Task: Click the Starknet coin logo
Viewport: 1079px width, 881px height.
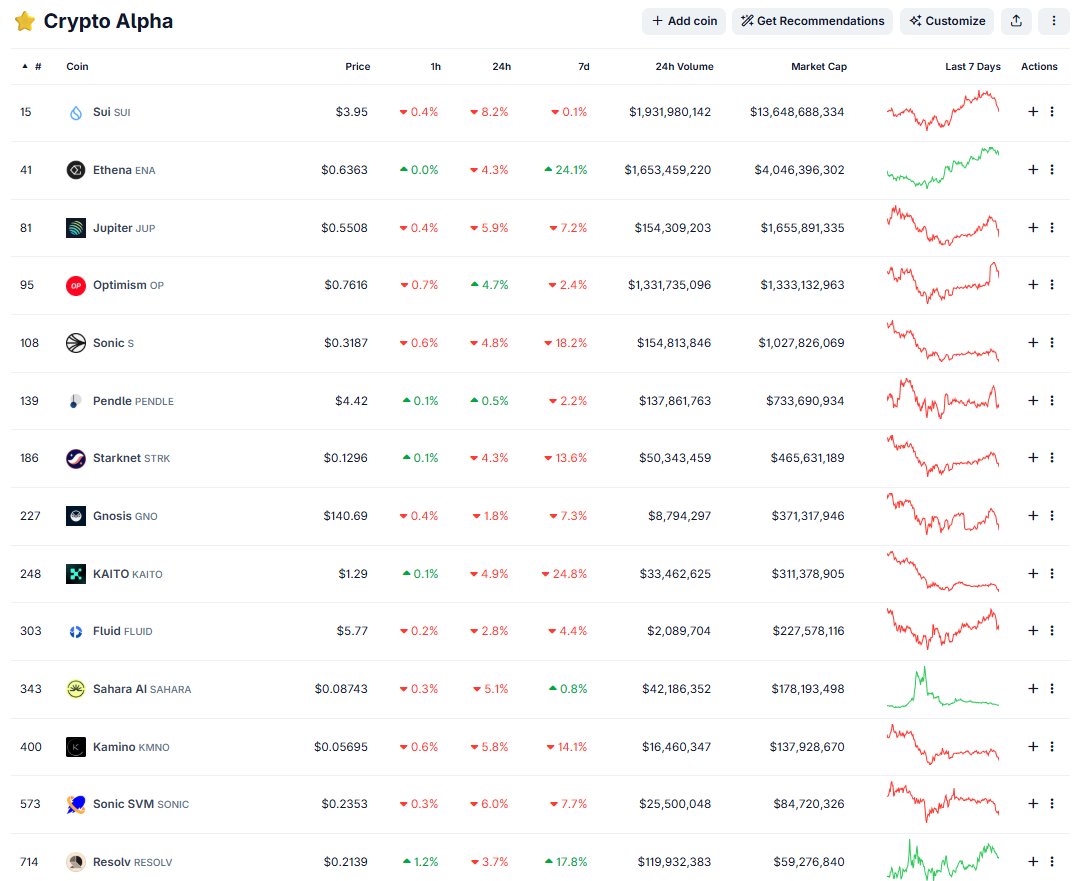Action: click(x=76, y=458)
